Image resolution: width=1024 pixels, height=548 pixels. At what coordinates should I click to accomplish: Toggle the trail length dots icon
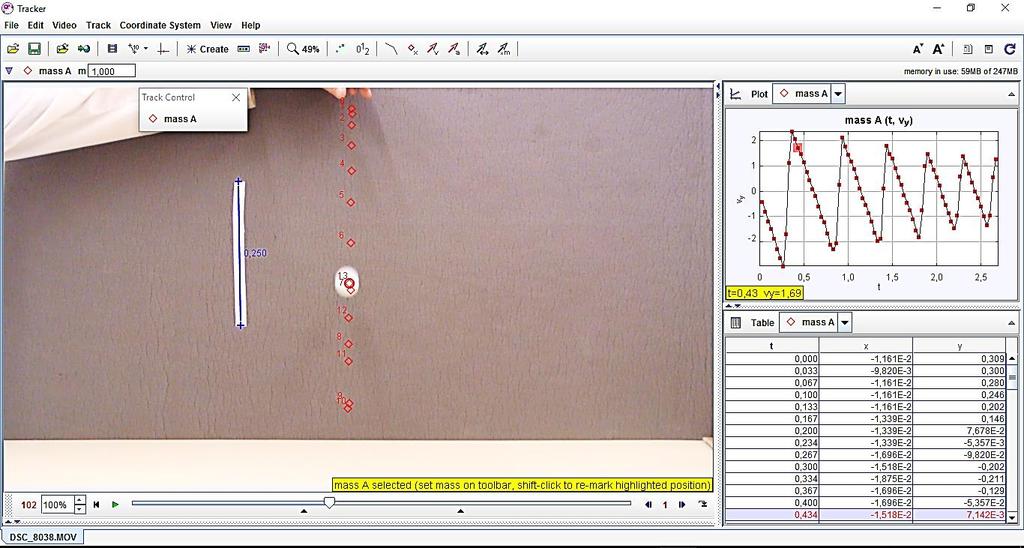[340, 49]
